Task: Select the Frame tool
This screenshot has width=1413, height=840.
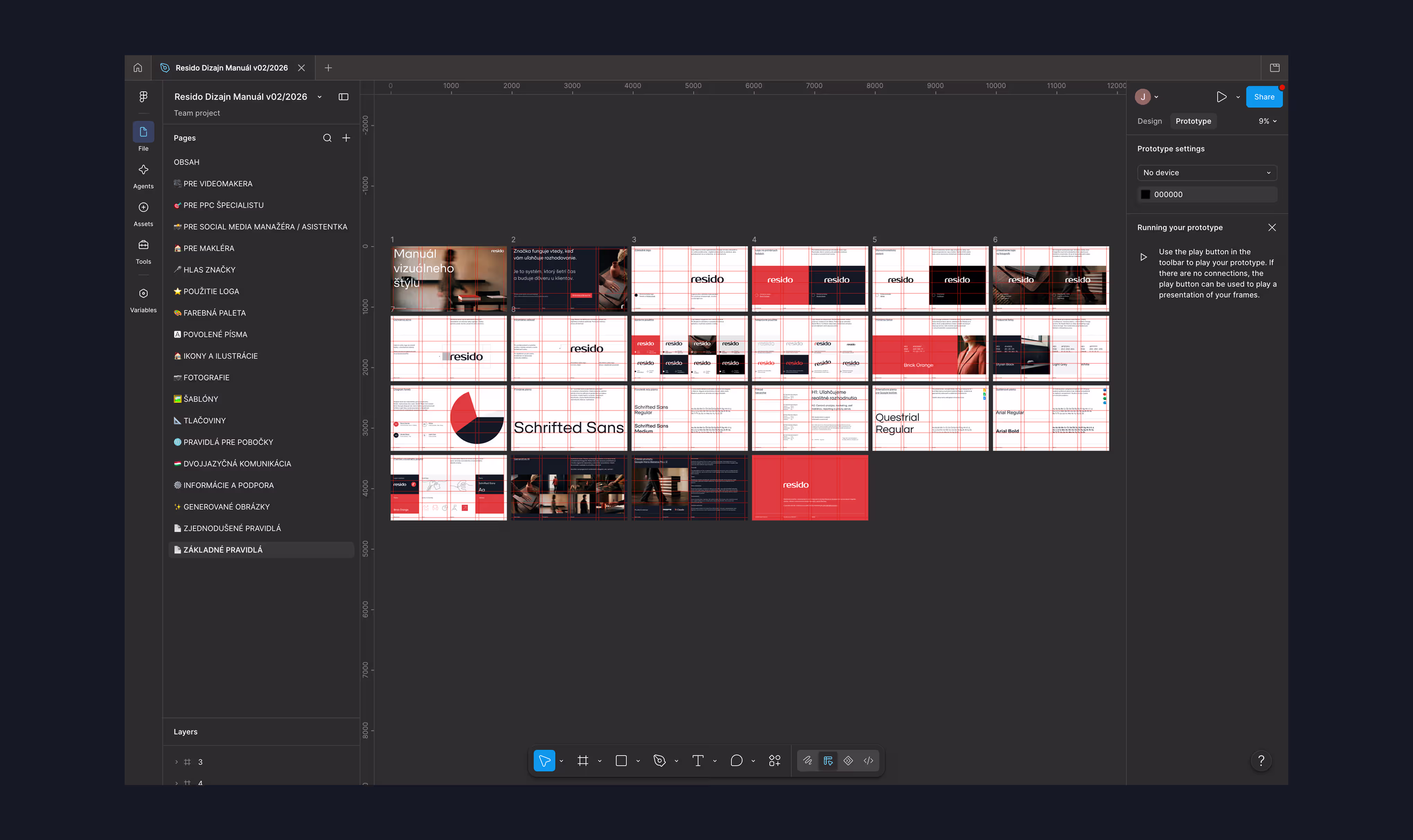Action: (583, 761)
